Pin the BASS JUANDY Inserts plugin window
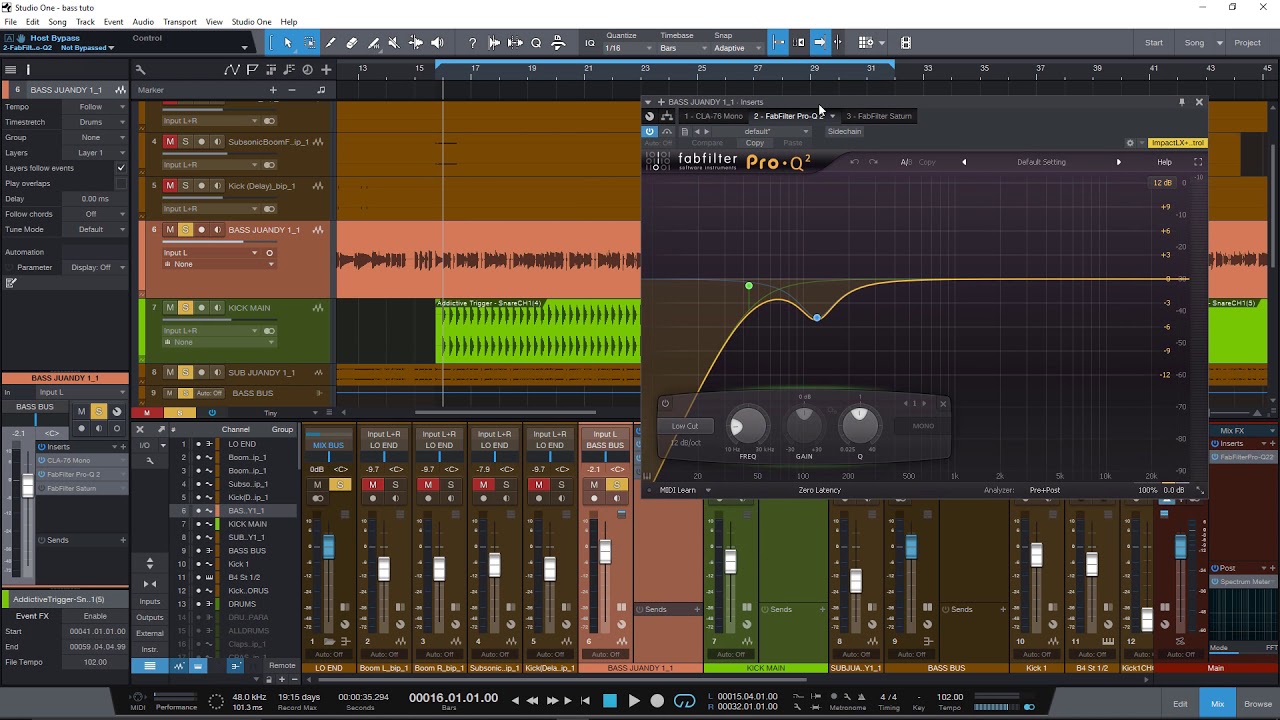Viewport: 1280px width, 720px height. tap(1182, 102)
